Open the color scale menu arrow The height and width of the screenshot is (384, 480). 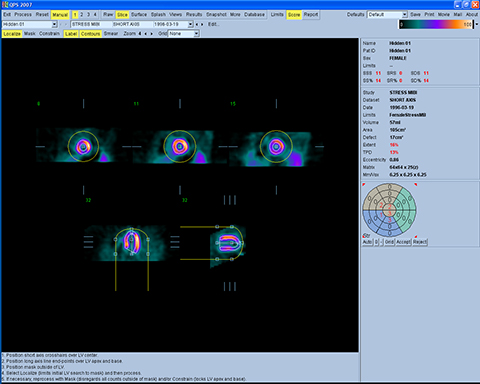pos(476,24)
